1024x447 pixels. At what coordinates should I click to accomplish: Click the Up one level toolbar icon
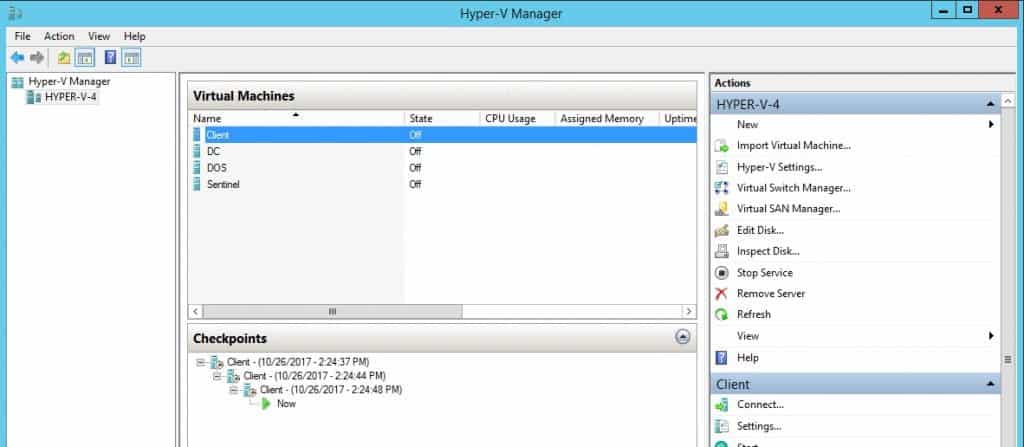(63, 58)
